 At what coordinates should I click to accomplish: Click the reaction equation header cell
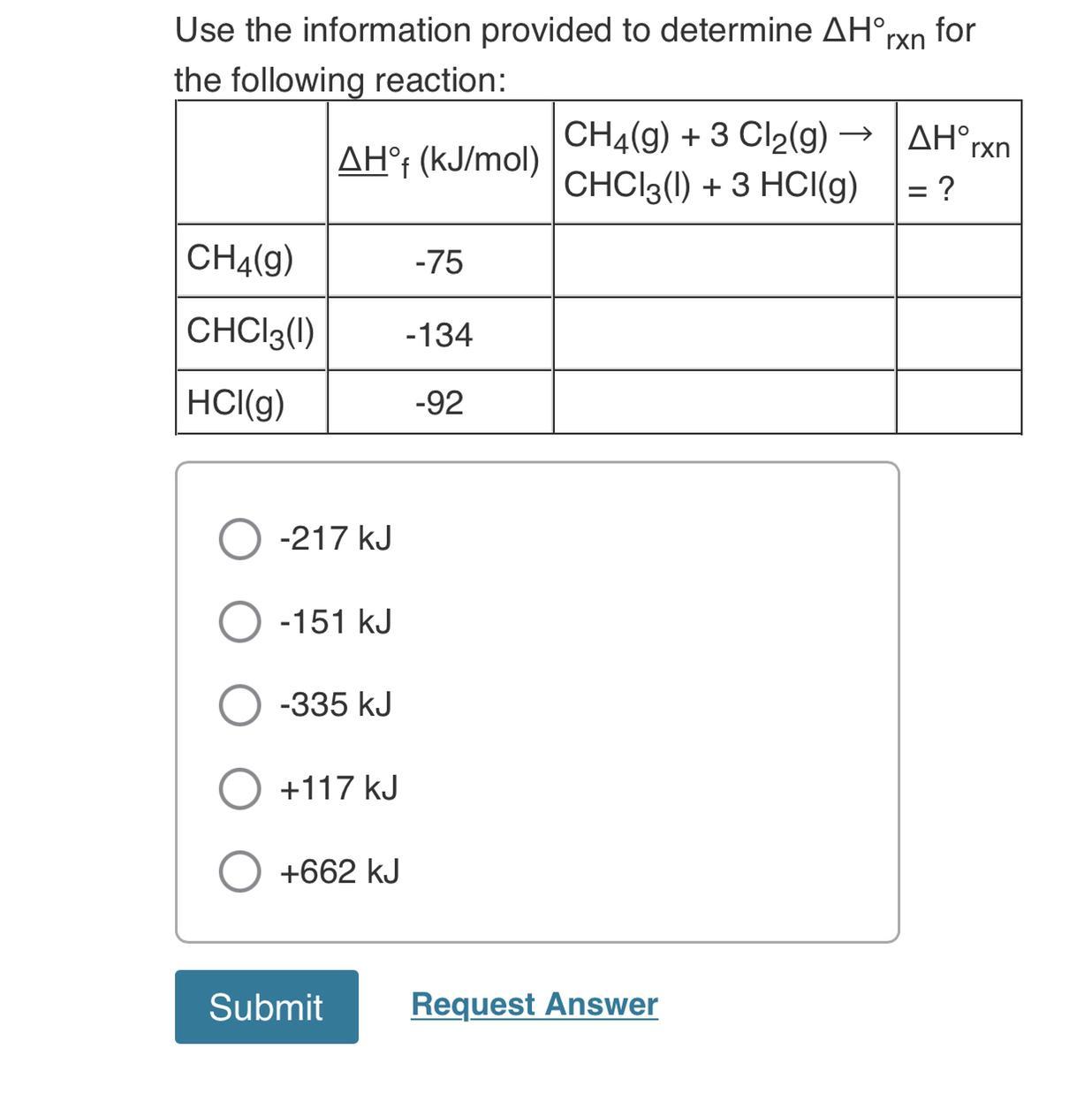724,162
